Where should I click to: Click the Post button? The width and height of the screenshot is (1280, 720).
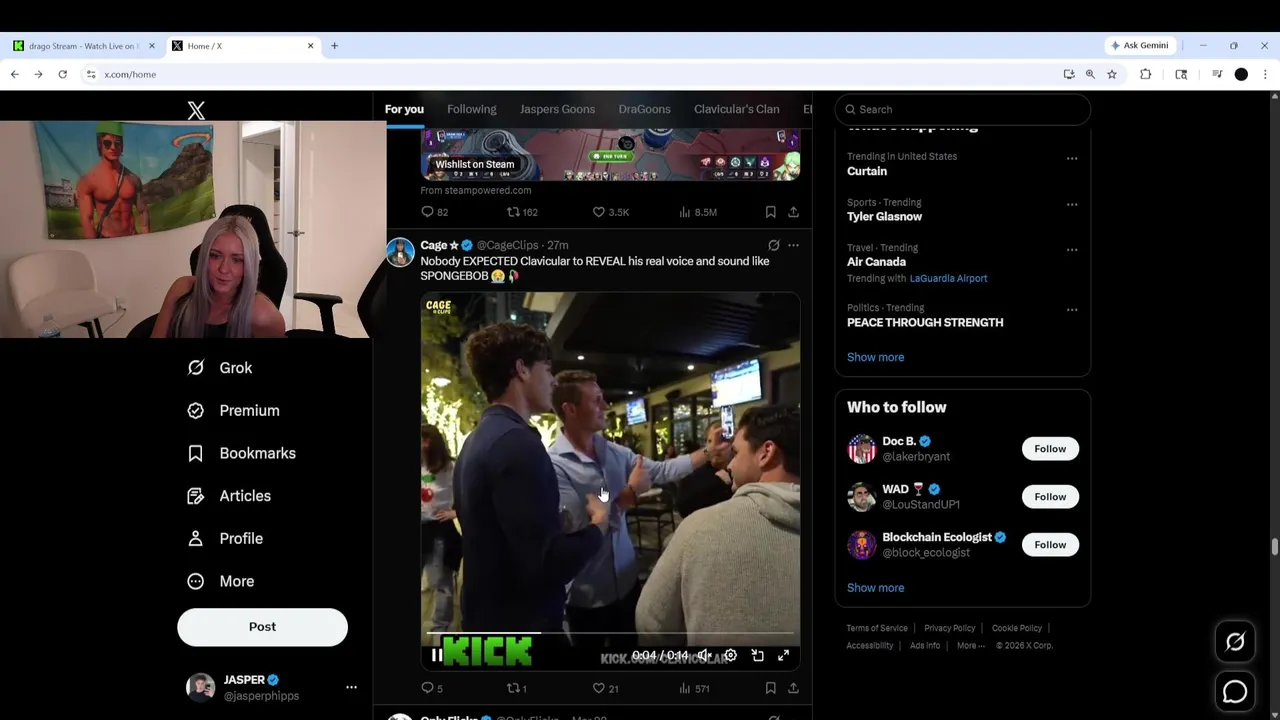262,627
